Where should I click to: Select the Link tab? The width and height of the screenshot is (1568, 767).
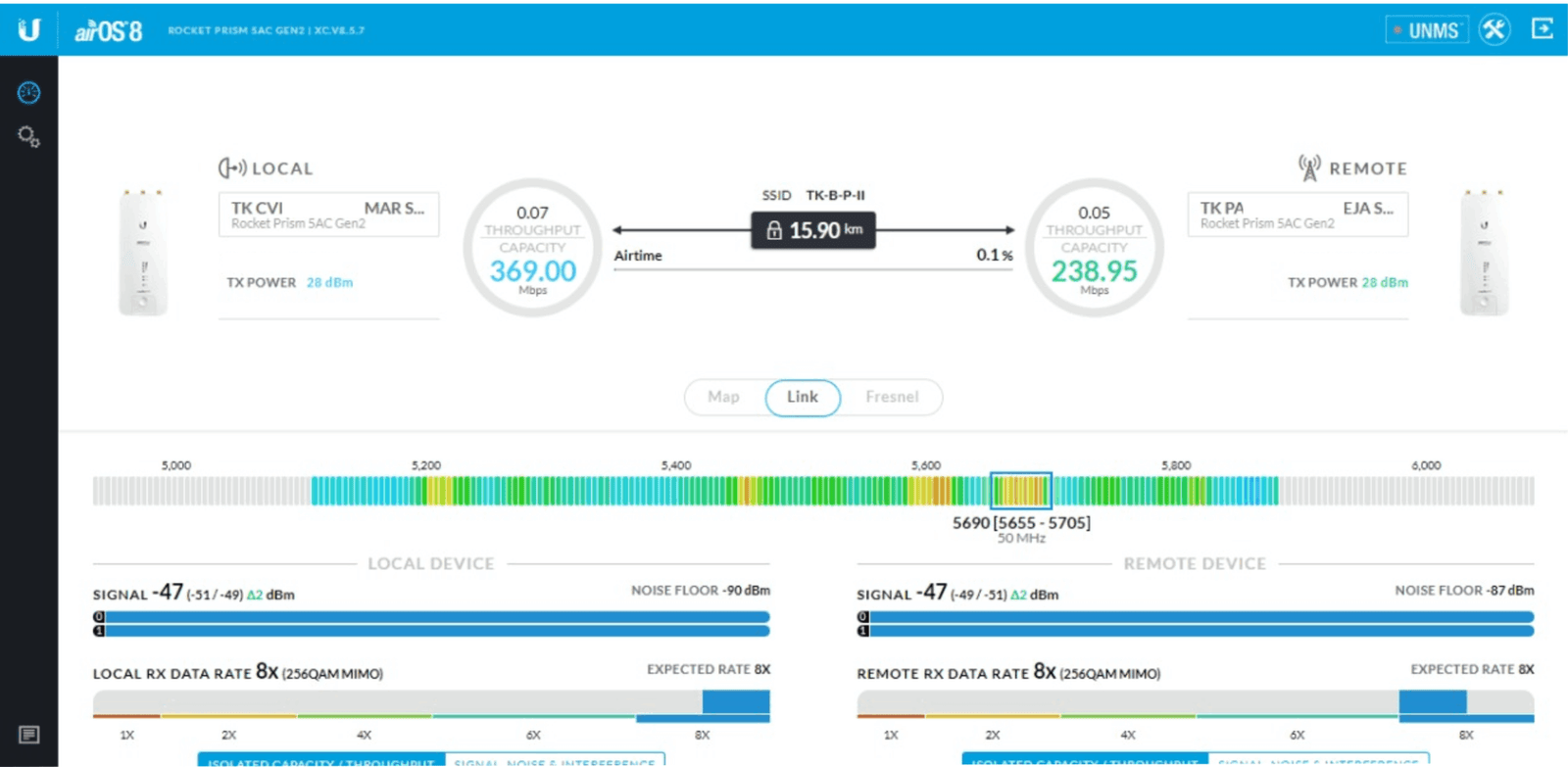click(x=803, y=397)
